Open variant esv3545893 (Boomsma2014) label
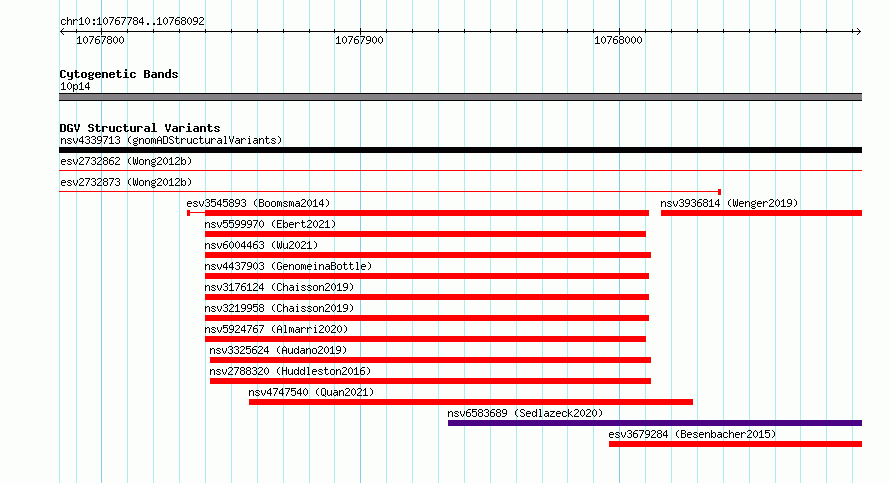 click(258, 203)
